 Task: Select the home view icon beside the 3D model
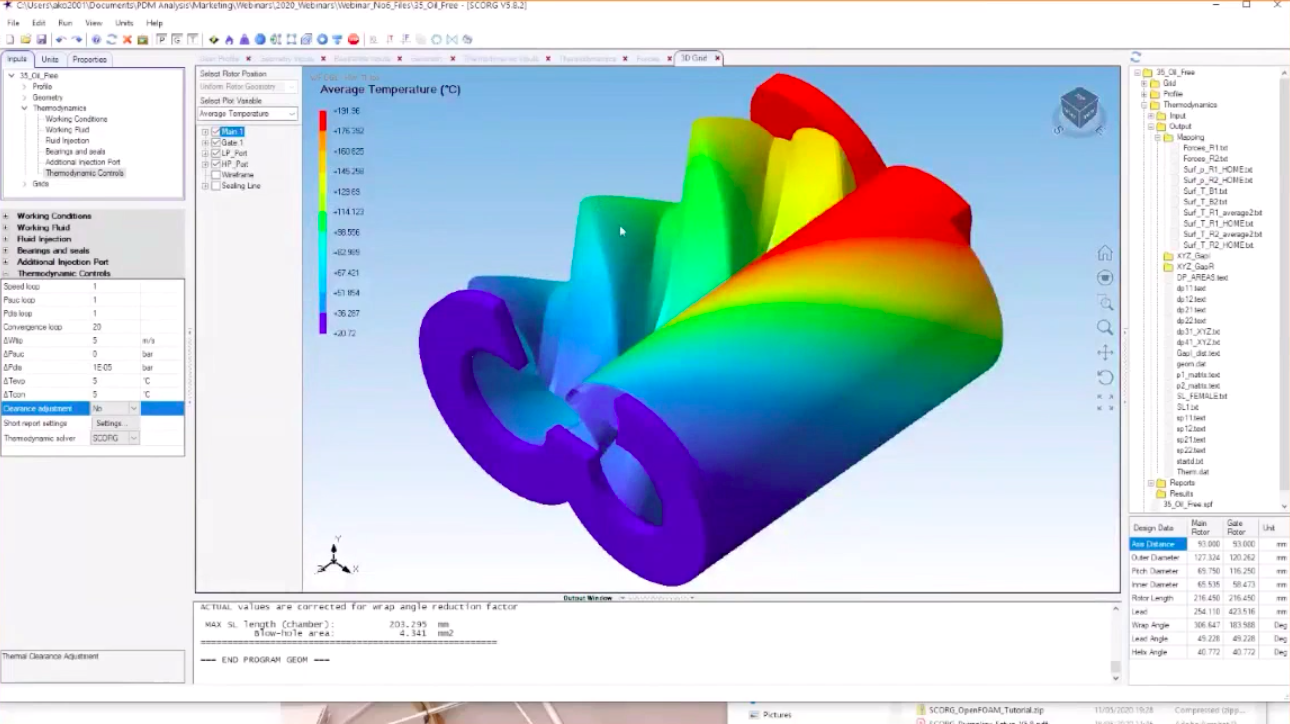[1104, 255]
